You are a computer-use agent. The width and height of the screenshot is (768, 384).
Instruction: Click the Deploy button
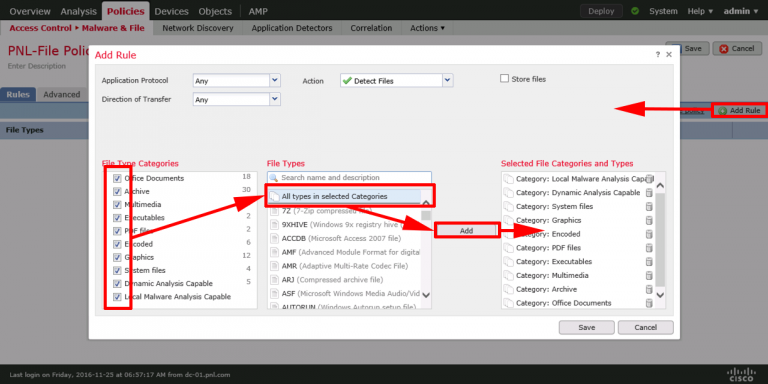pyautogui.click(x=601, y=11)
